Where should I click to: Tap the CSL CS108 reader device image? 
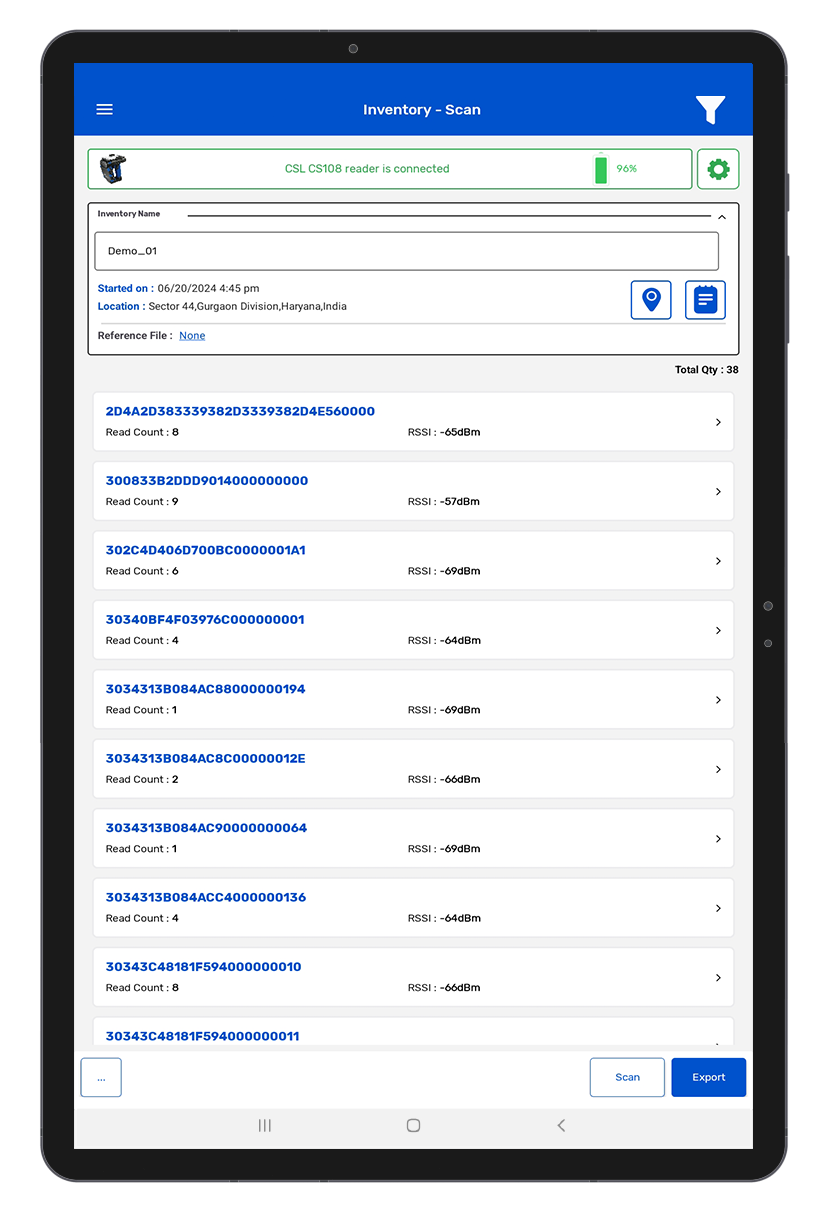click(x=113, y=169)
